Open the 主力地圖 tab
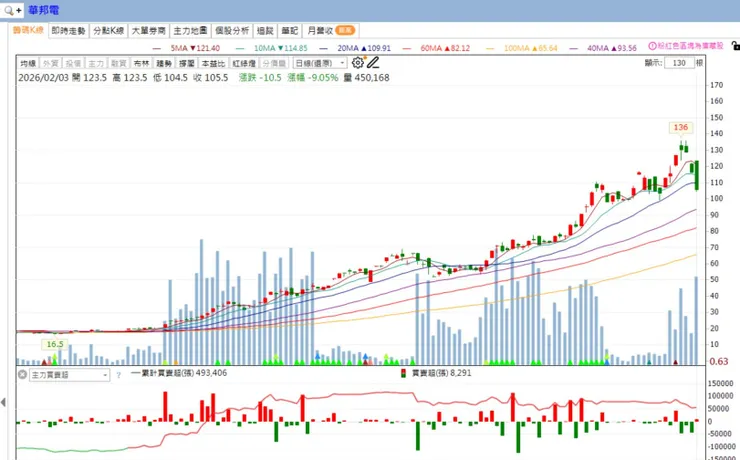The image size is (740, 460). (190, 31)
